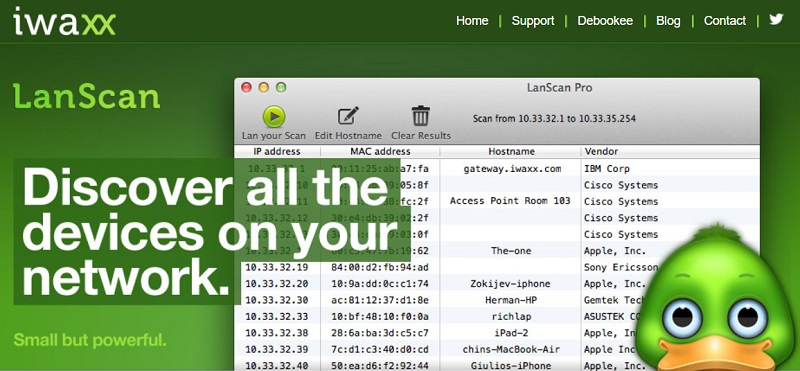Select Access Point Room 103 hostname
The width and height of the screenshot is (800, 371).
click(x=510, y=201)
